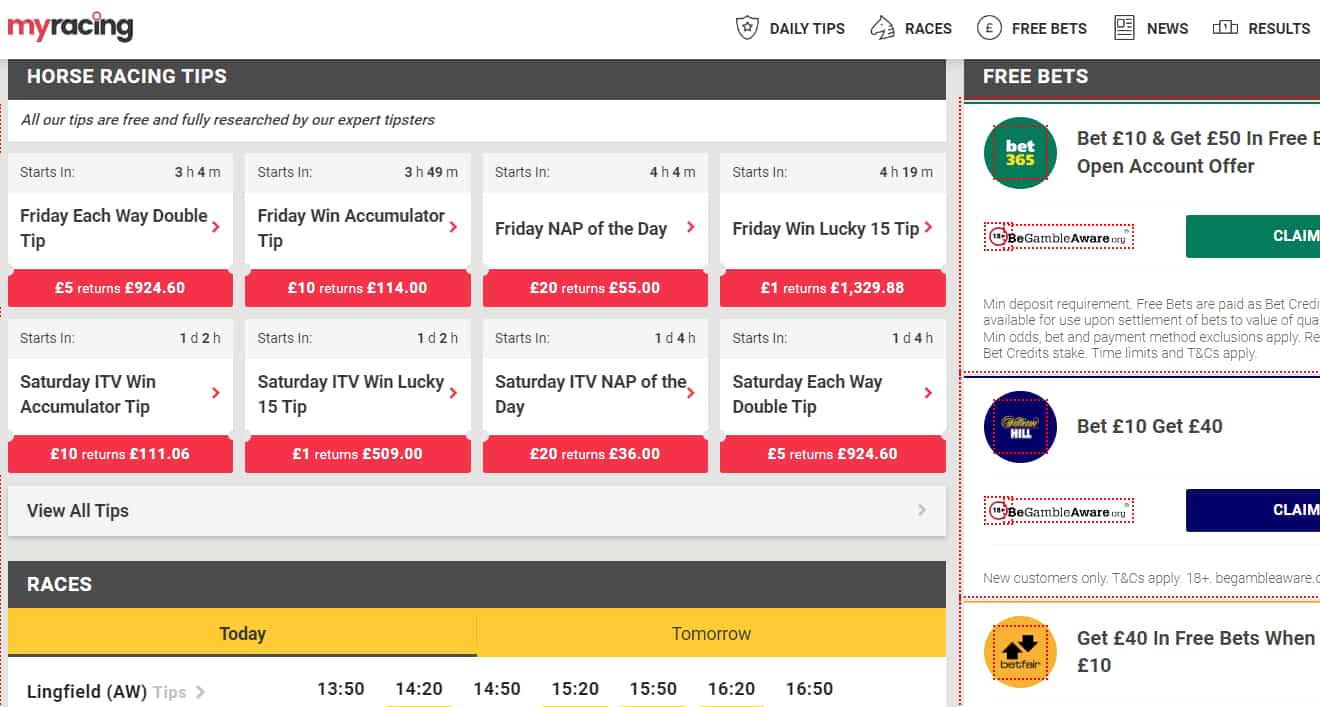Switch to the Tomorrow races tab
Image resolution: width=1320 pixels, height=707 pixels.
(x=711, y=633)
